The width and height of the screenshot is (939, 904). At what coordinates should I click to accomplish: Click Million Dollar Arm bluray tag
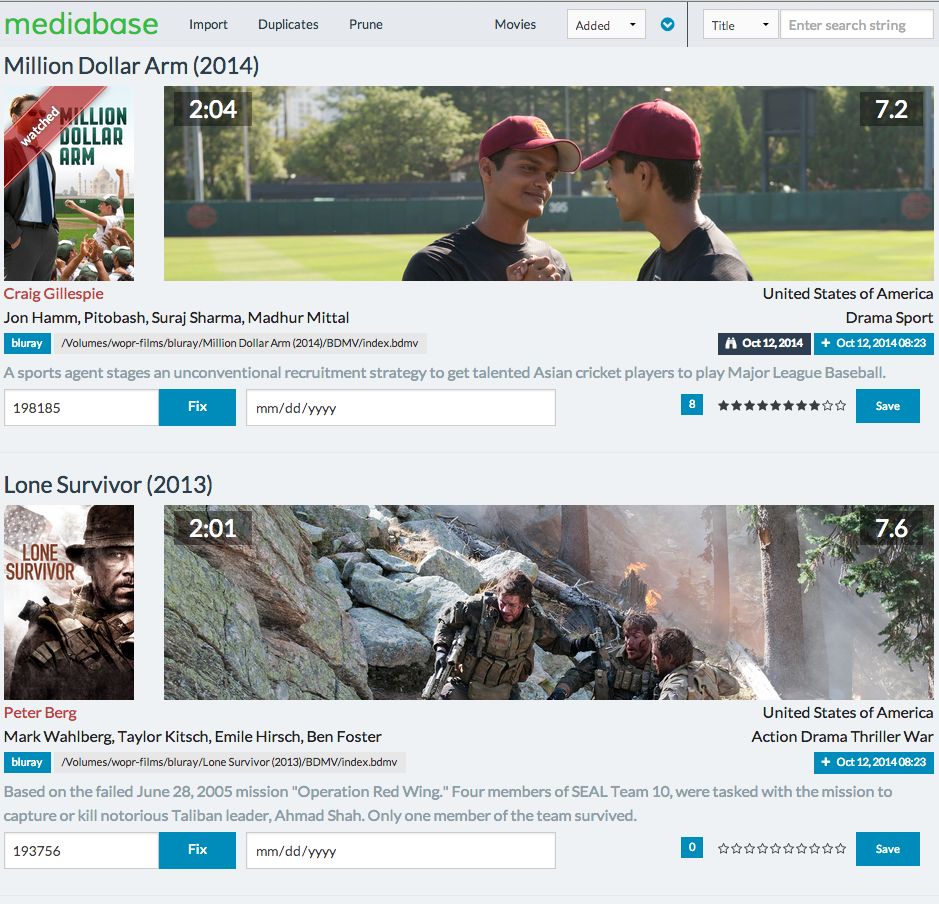click(27, 343)
